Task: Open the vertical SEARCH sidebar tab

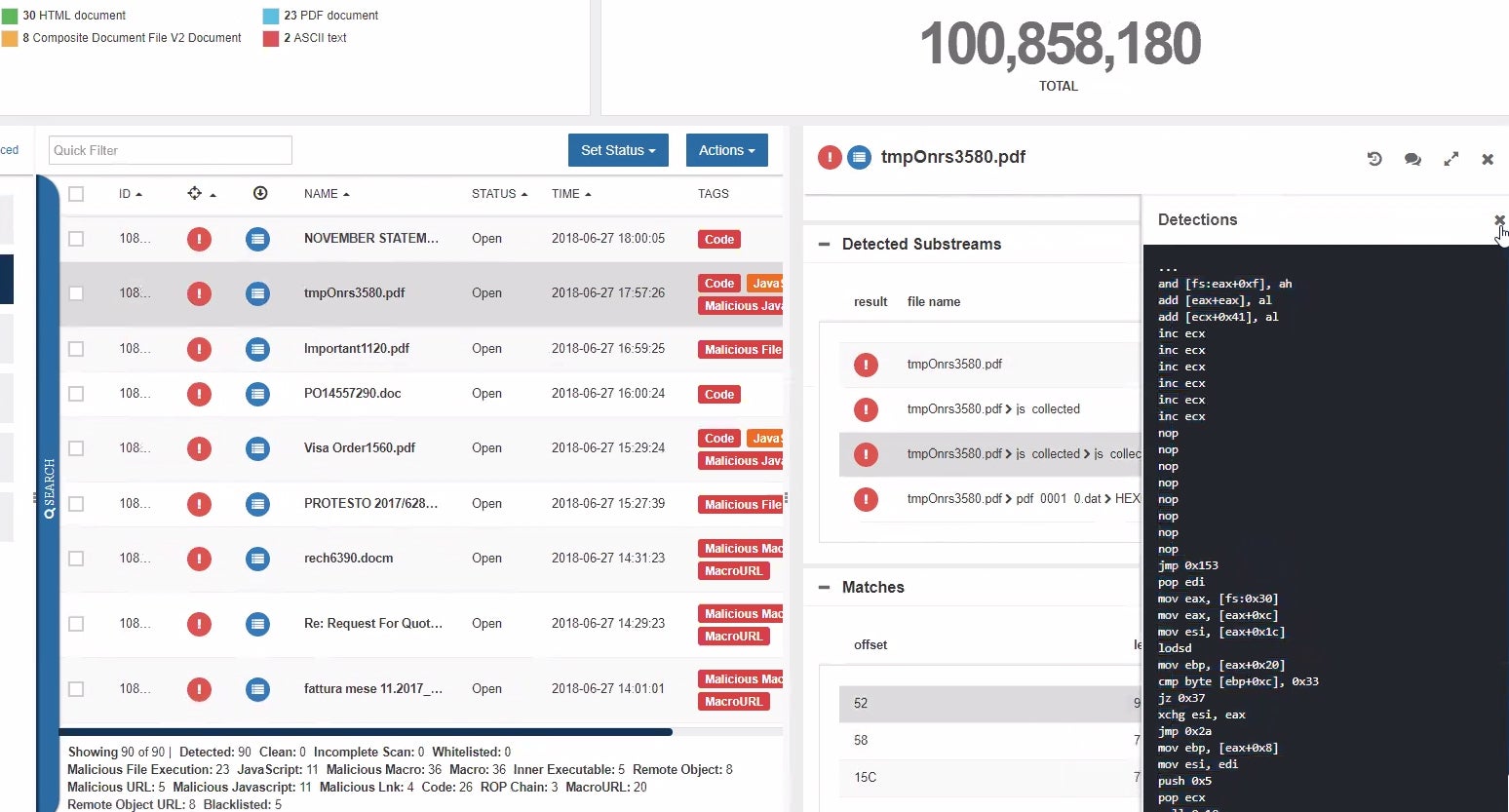Action: tap(49, 488)
